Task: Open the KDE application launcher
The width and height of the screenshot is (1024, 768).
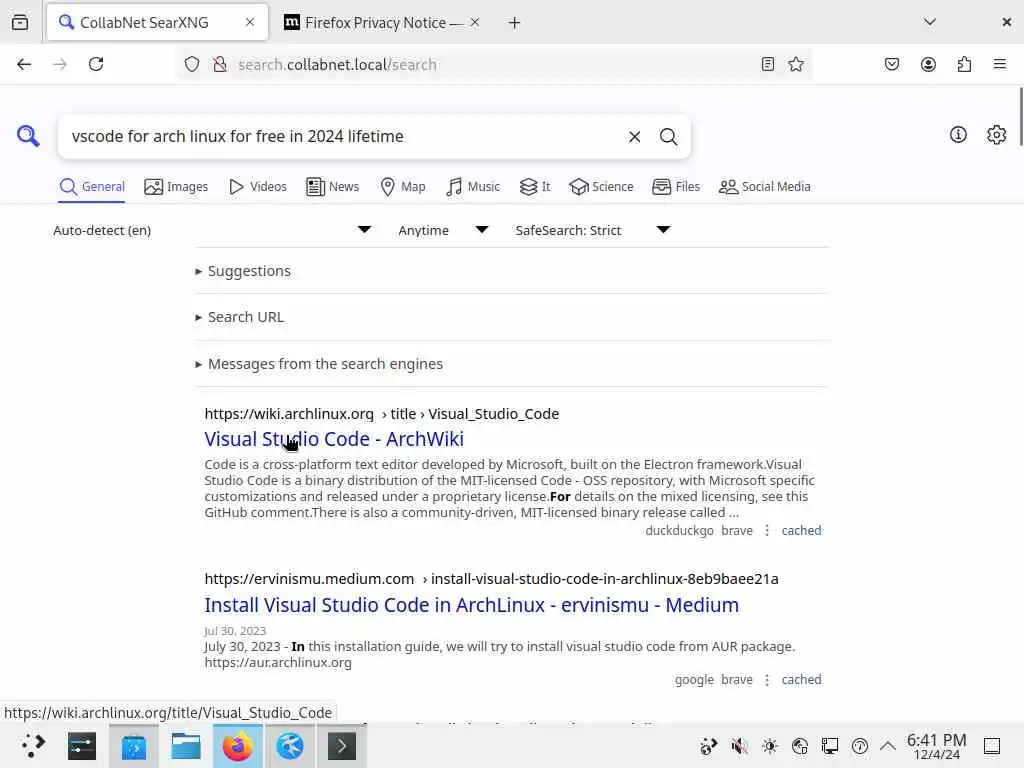Action: tap(33, 746)
